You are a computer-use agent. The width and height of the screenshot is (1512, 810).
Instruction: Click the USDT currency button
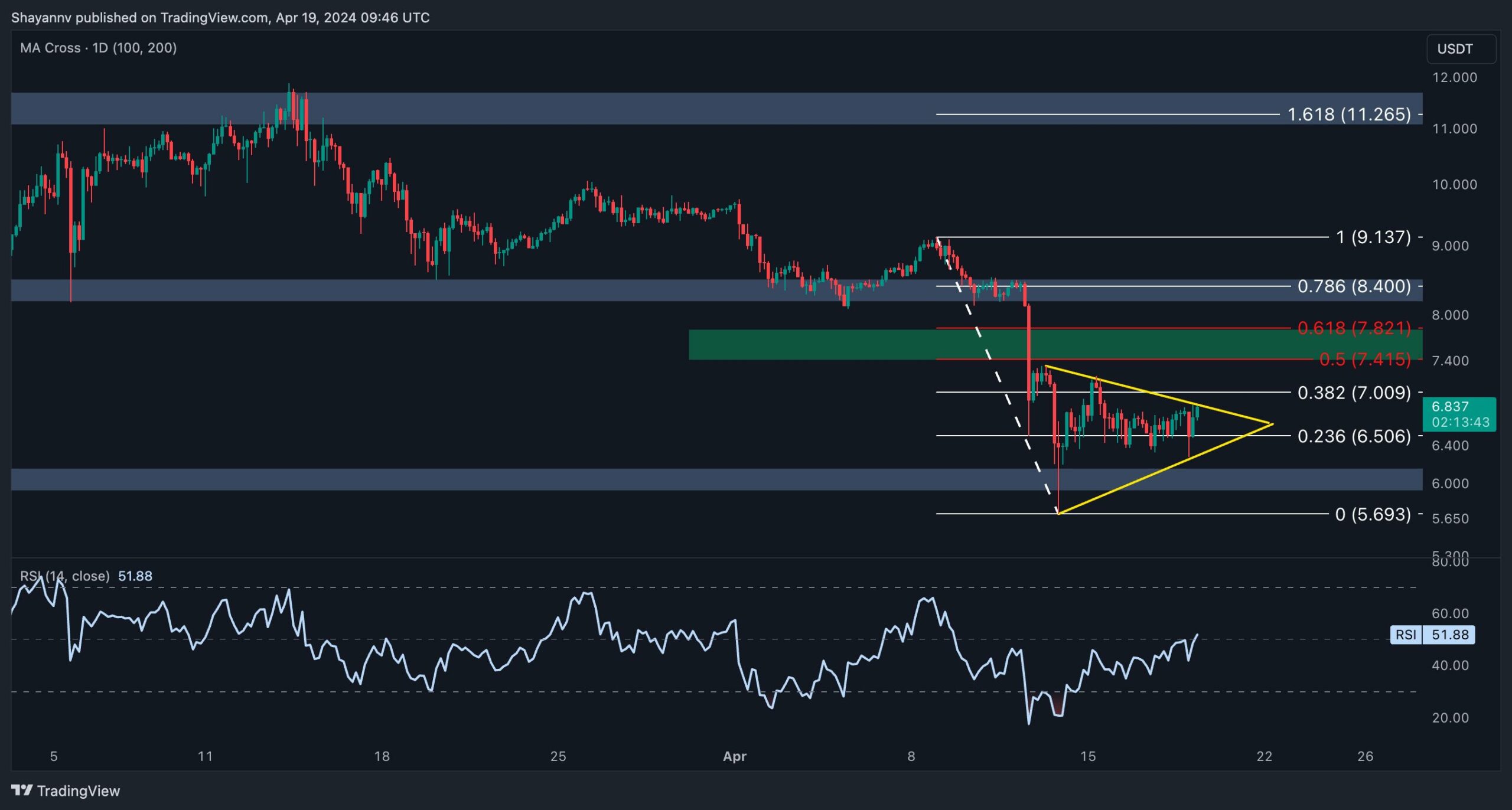(x=1461, y=49)
